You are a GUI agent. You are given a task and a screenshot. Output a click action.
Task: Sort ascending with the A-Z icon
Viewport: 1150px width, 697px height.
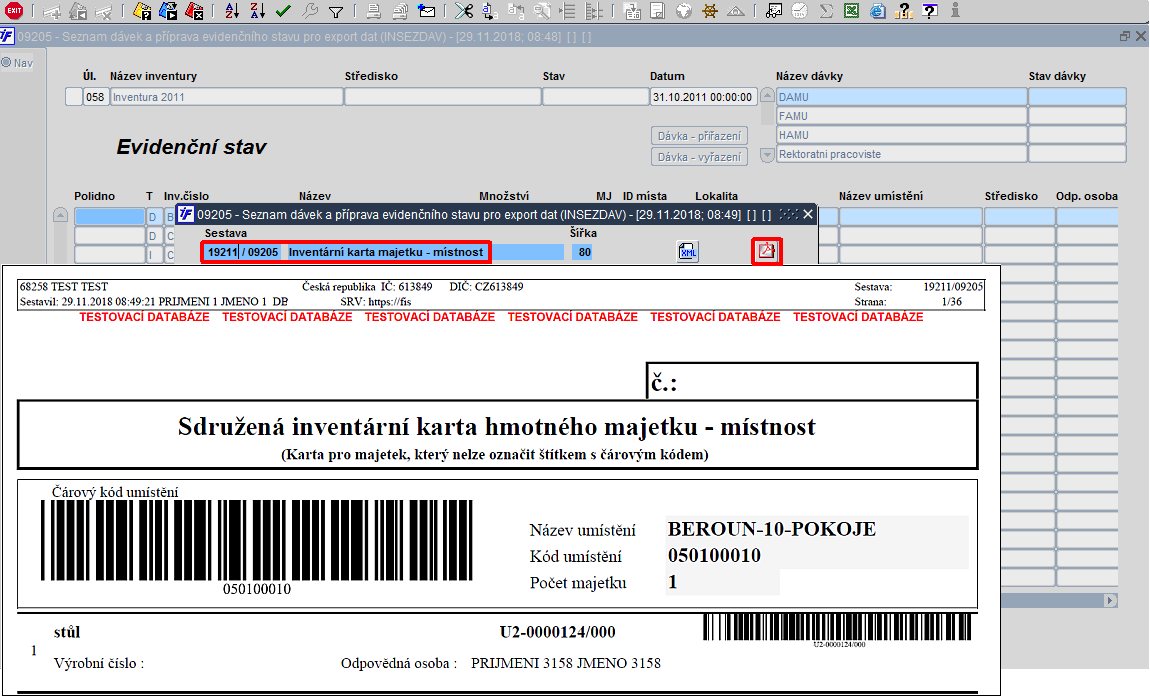232,12
